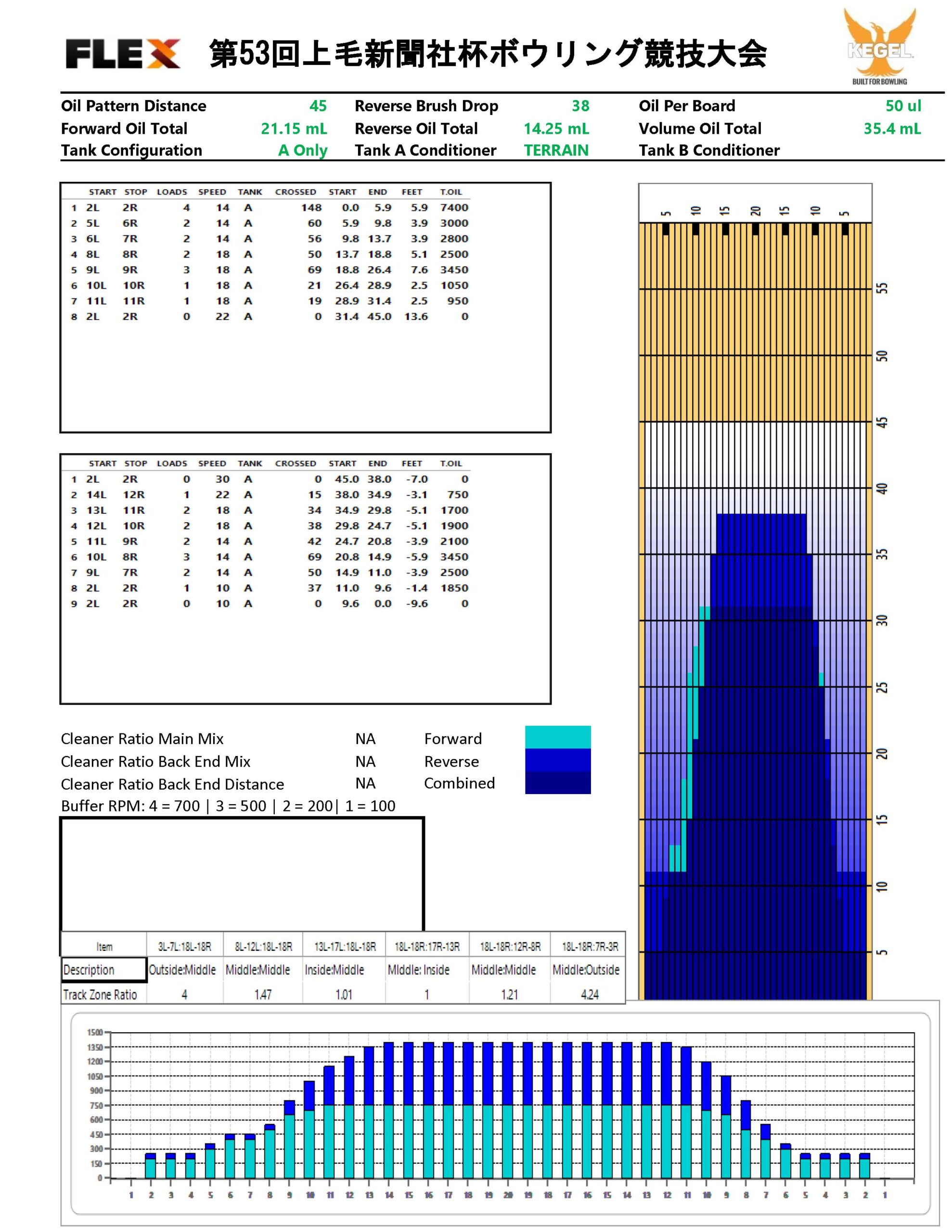Click the 45 feet lane graph marker

tap(882, 422)
